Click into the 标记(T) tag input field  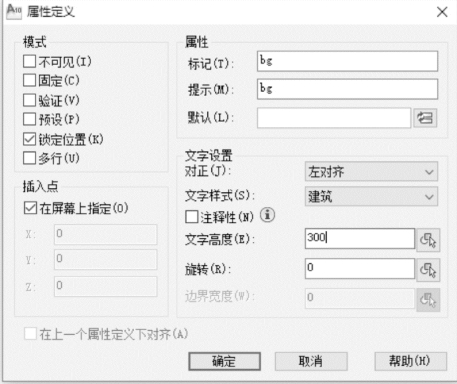[347, 61]
